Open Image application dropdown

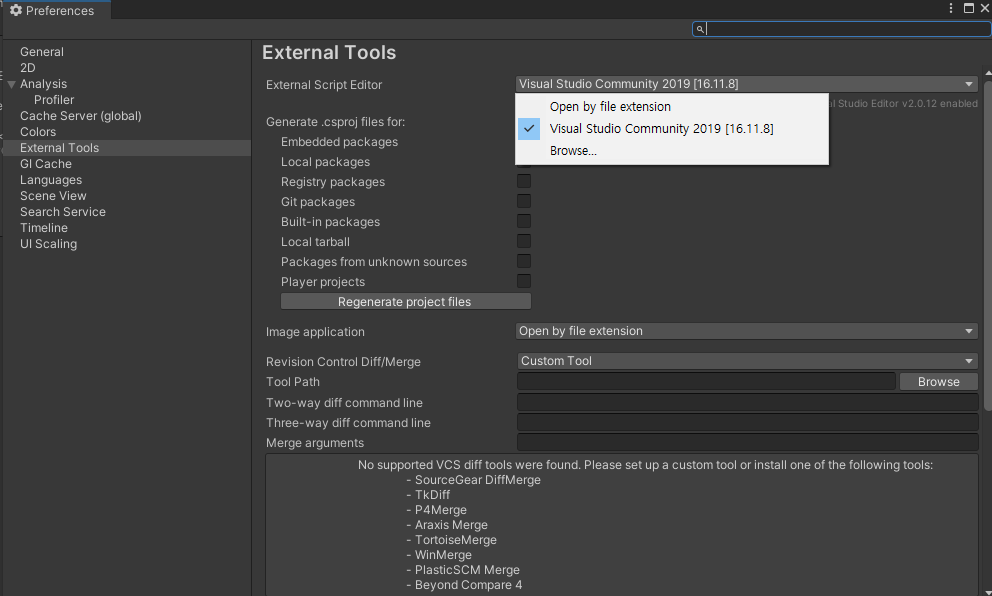[x=747, y=331]
